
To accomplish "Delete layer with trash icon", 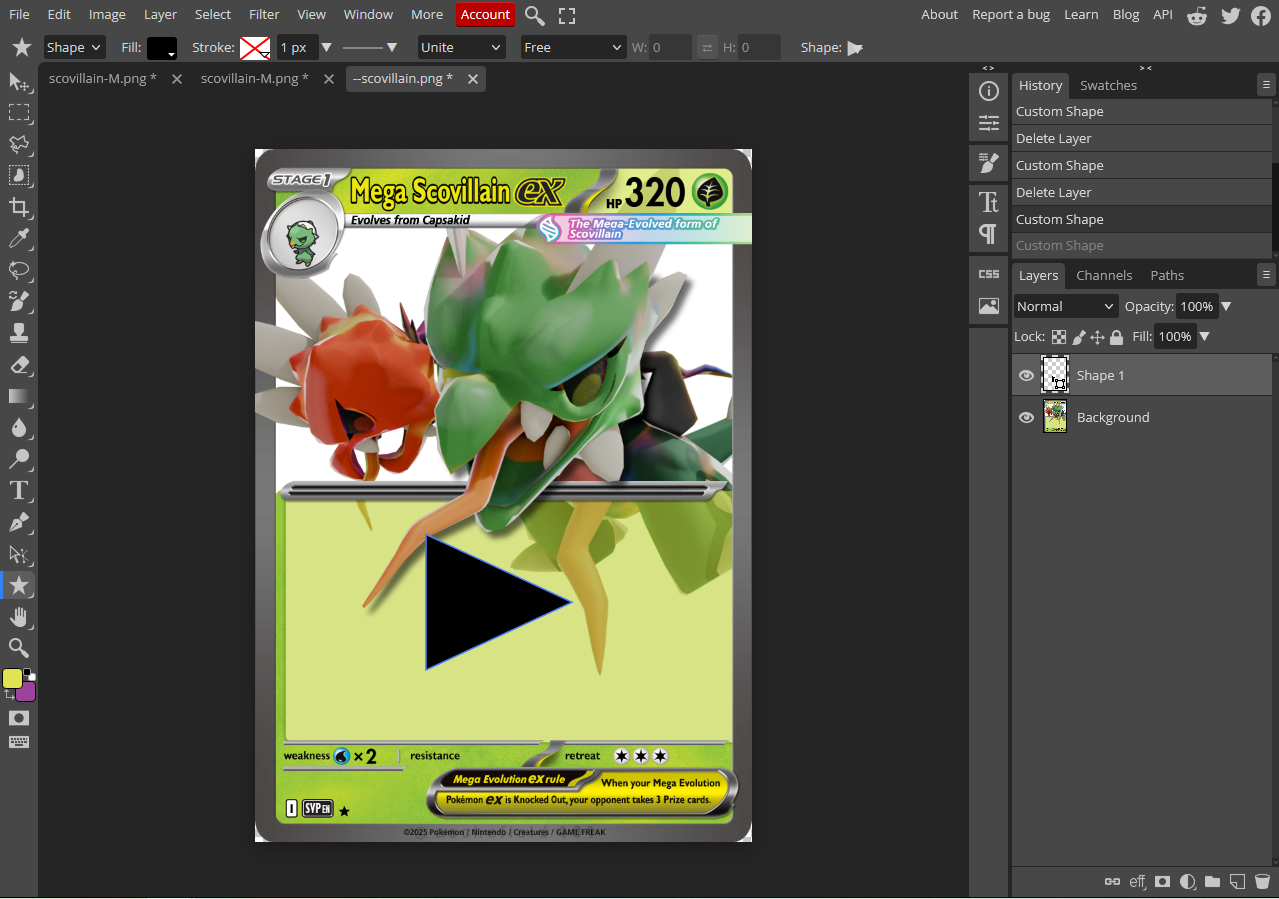I will (1262, 882).
